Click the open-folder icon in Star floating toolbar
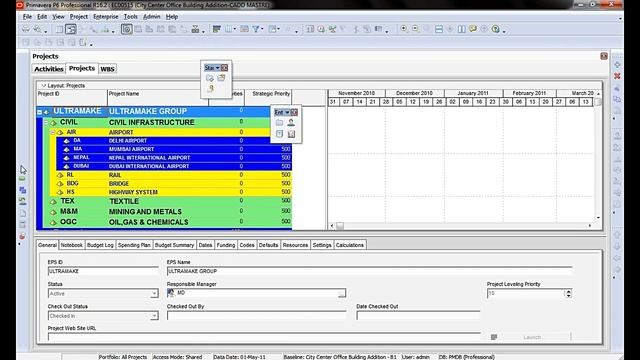 click(221, 78)
